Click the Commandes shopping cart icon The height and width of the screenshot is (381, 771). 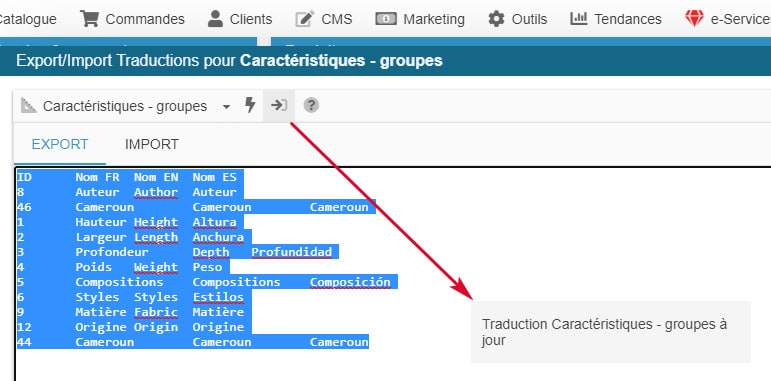89,19
